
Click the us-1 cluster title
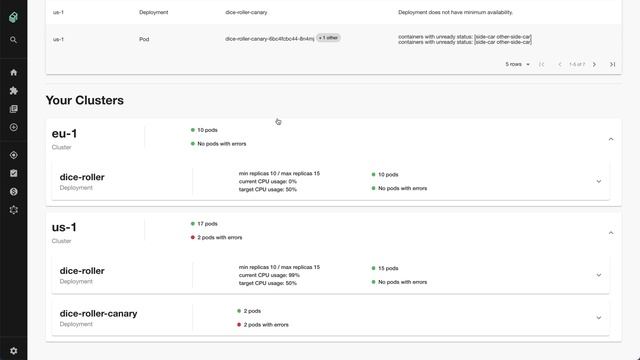tap(64, 227)
